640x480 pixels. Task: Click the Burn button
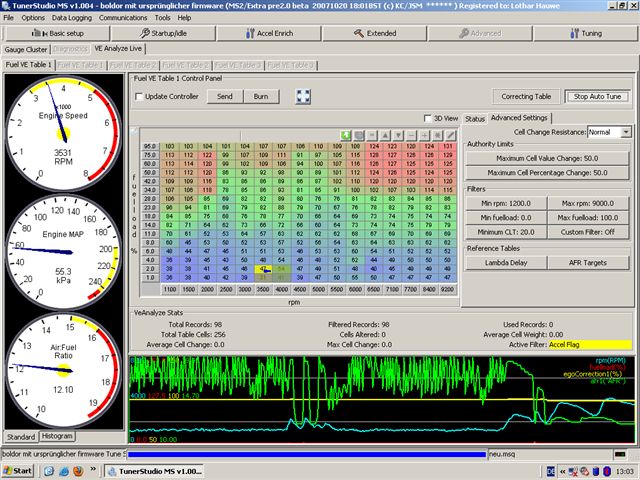pyautogui.click(x=260, y=96)
